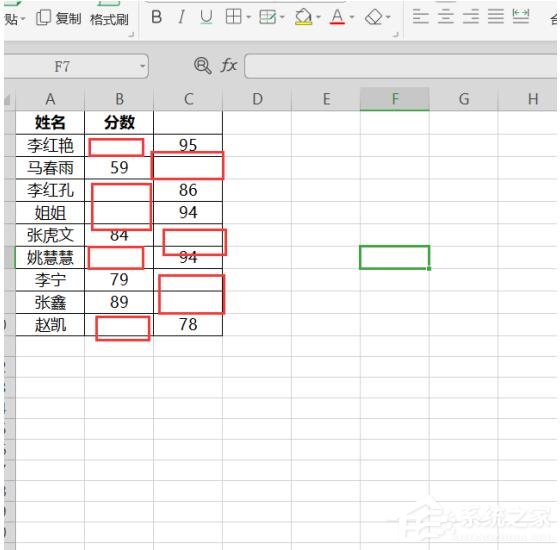Viewport: 560px width, 550px height.
Task: Expand the Name Box dropdown
Action: [142, 66]
